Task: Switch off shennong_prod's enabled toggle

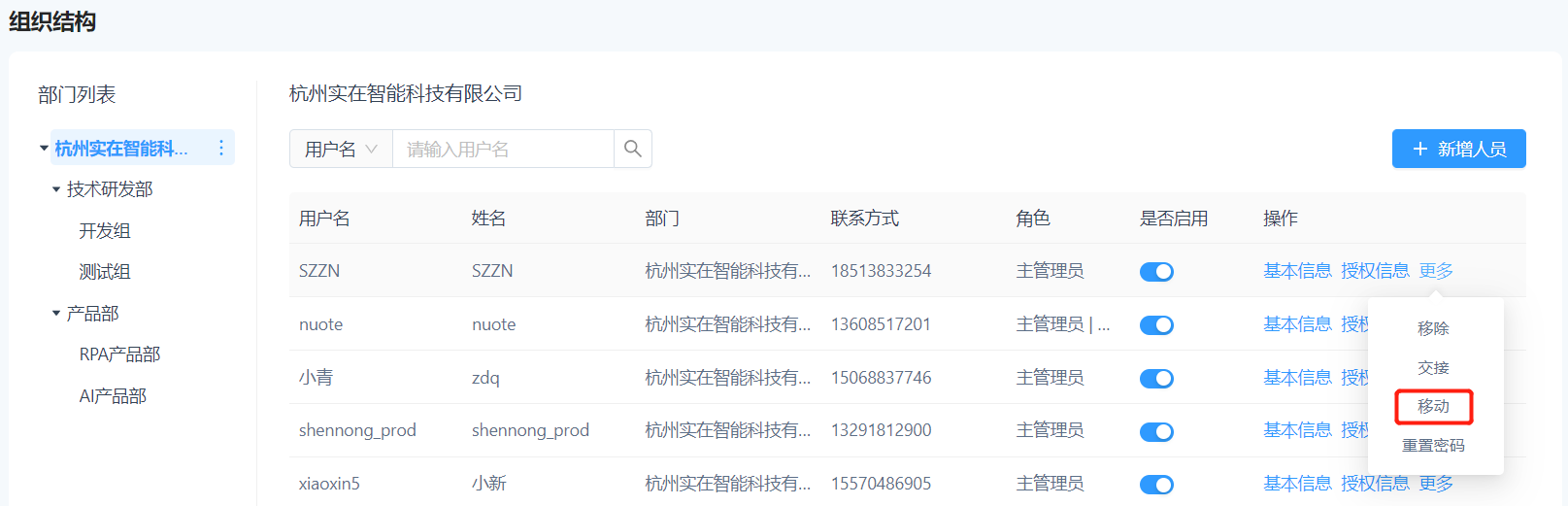Action: (1156, 431)
